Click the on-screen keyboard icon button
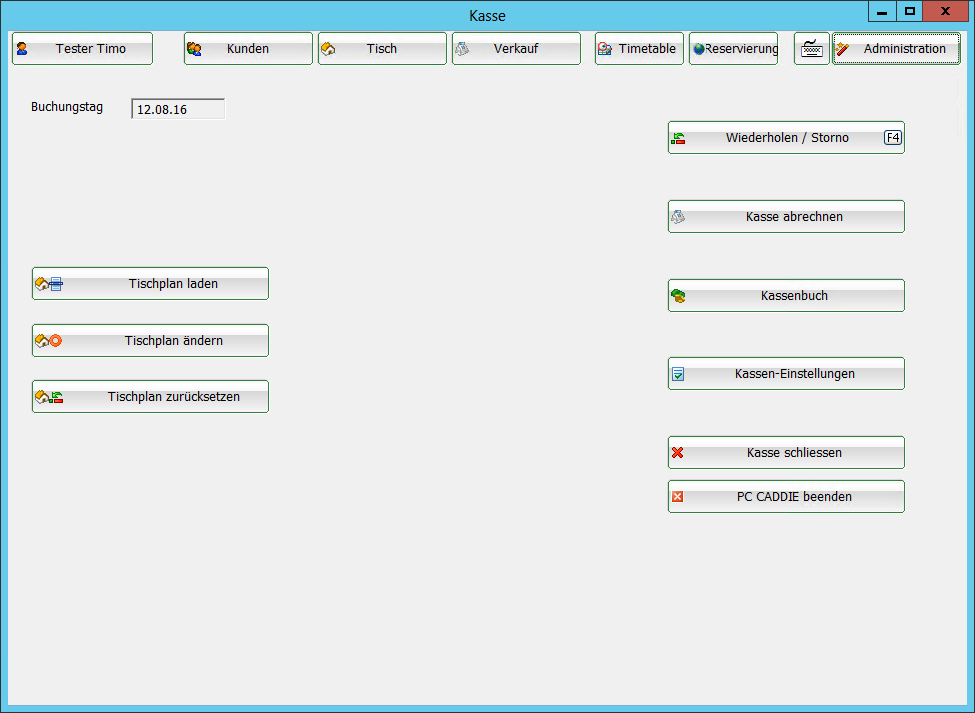 pos(812,49)
